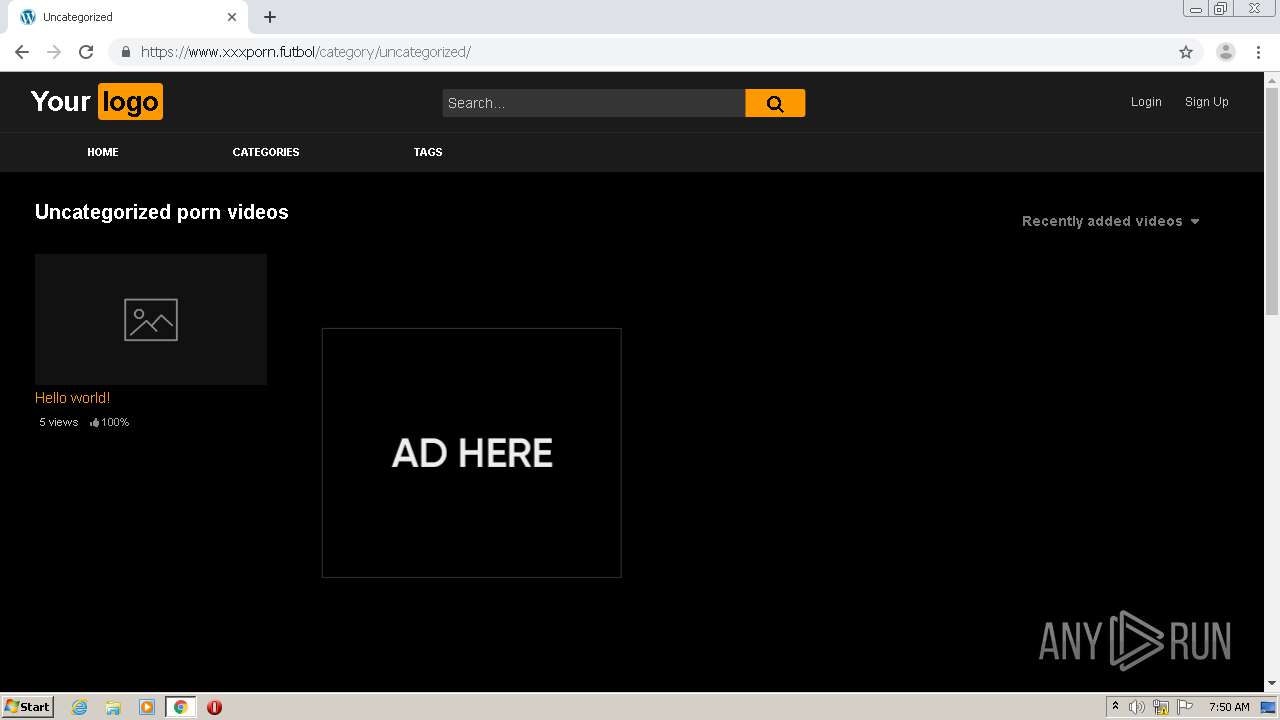Switch to Chrome in the taskbar

pyautogui.click(x=180, y=707)
